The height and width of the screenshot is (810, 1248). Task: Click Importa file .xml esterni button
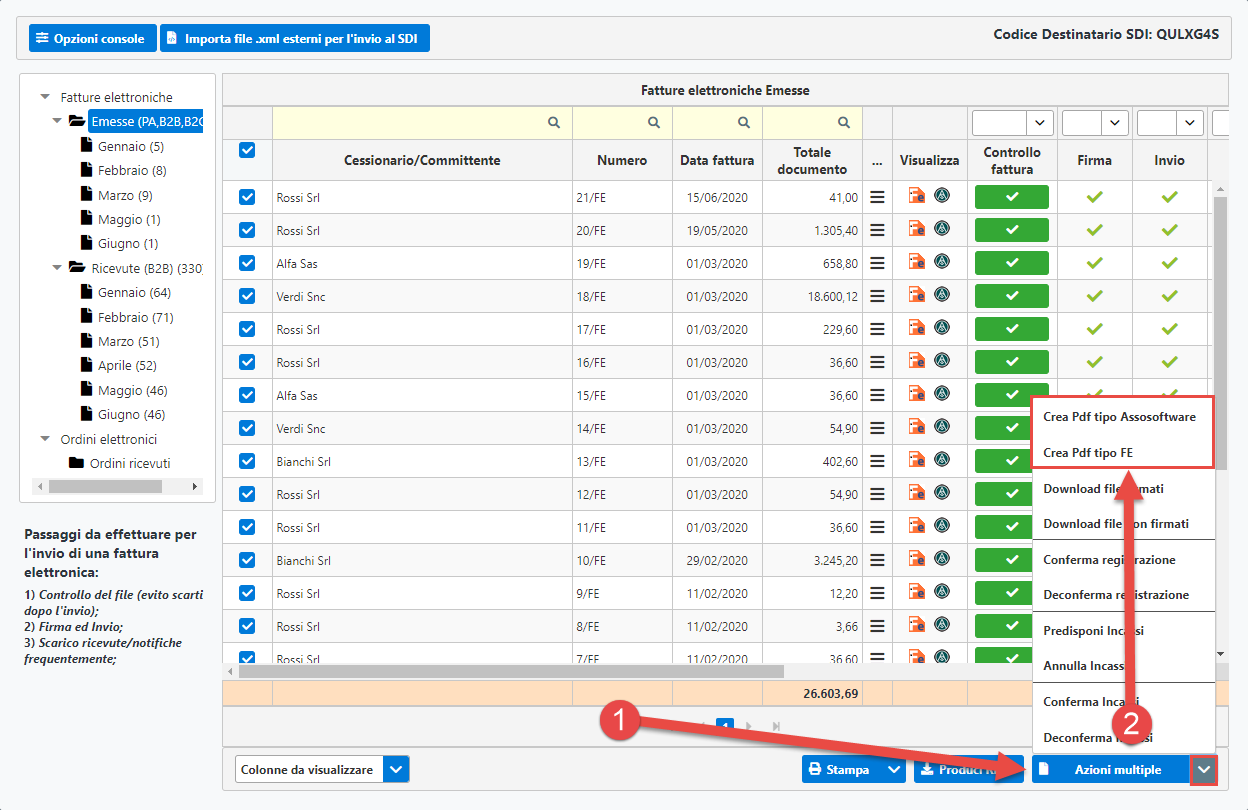coord(295,38)
